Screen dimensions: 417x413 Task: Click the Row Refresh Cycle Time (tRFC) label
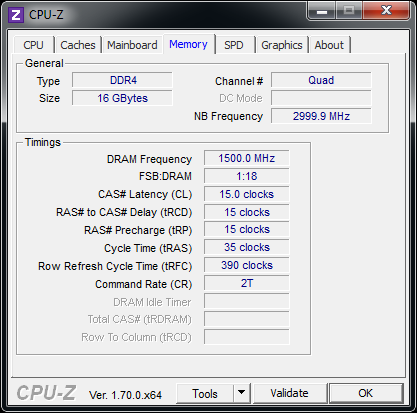115,266
